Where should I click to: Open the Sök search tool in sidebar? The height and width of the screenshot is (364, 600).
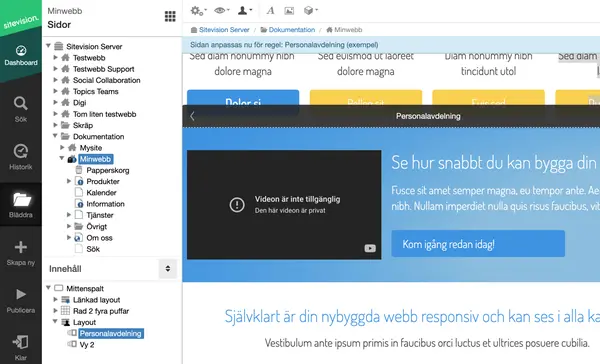[21, 109]
